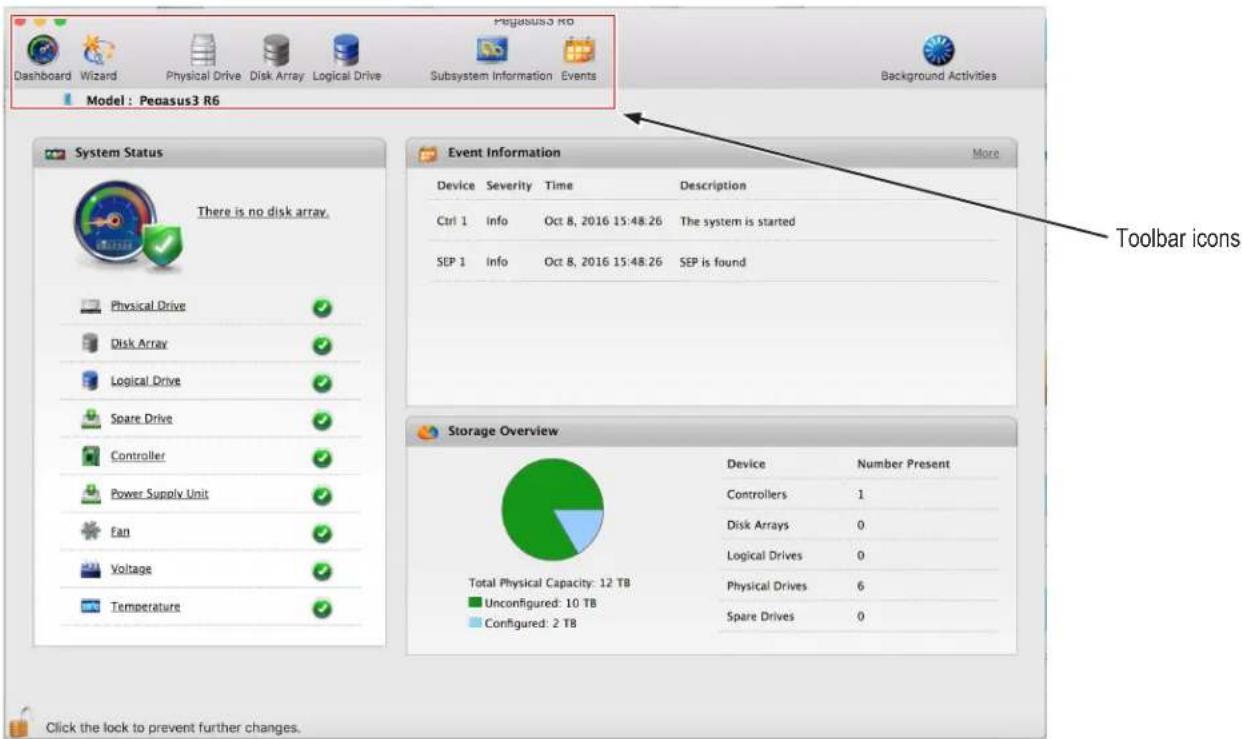Click green status check for Physical Drive
This screenshot has width=1242, height=739.
tap(322, 308)
